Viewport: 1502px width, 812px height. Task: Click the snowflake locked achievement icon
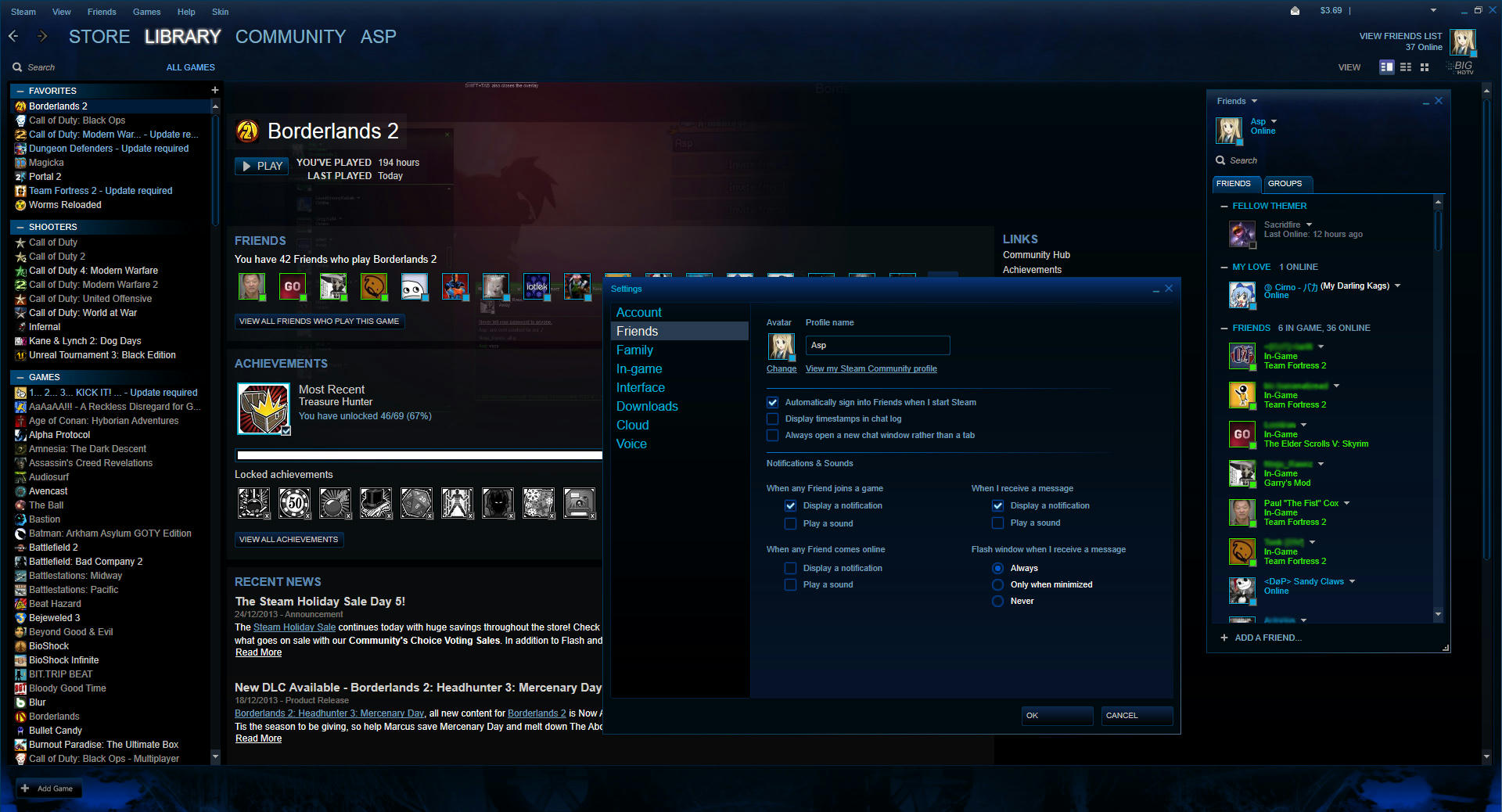tap(539, 503)
